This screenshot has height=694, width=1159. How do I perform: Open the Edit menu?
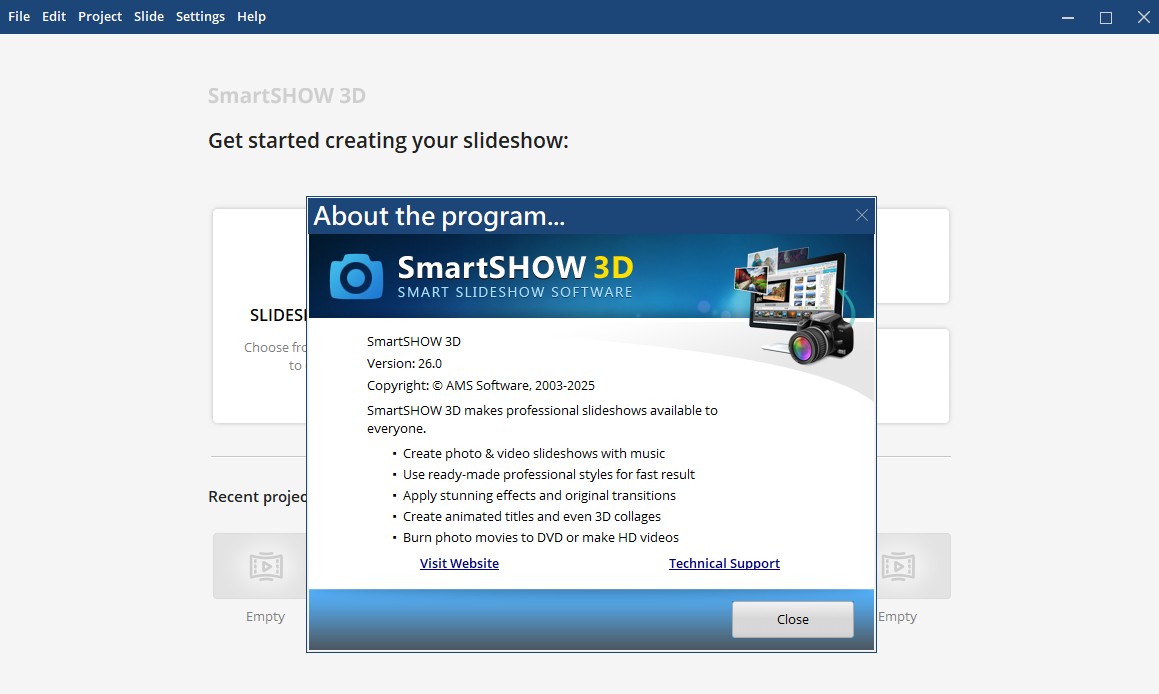point(54,17)
